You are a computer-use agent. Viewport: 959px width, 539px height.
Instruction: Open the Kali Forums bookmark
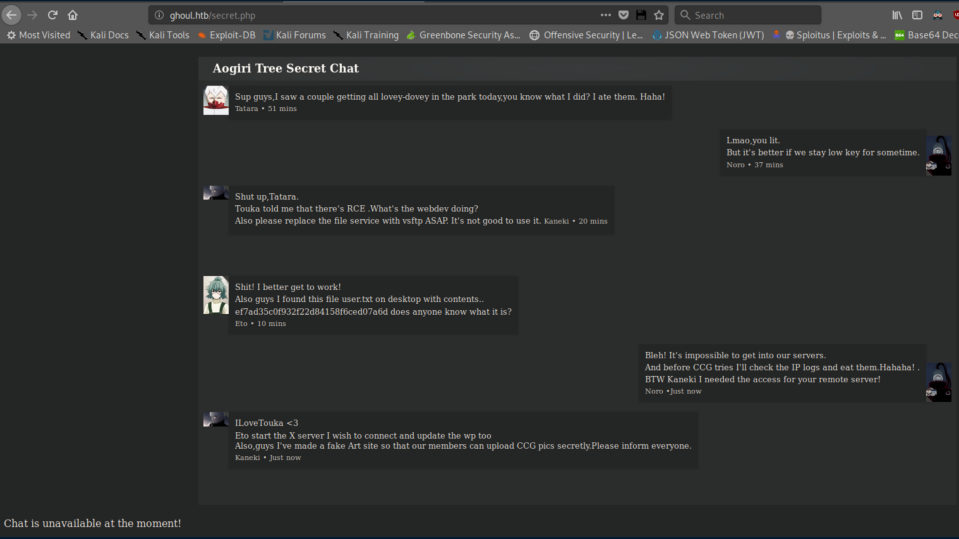pyautogui.click(x=294, y=35)
